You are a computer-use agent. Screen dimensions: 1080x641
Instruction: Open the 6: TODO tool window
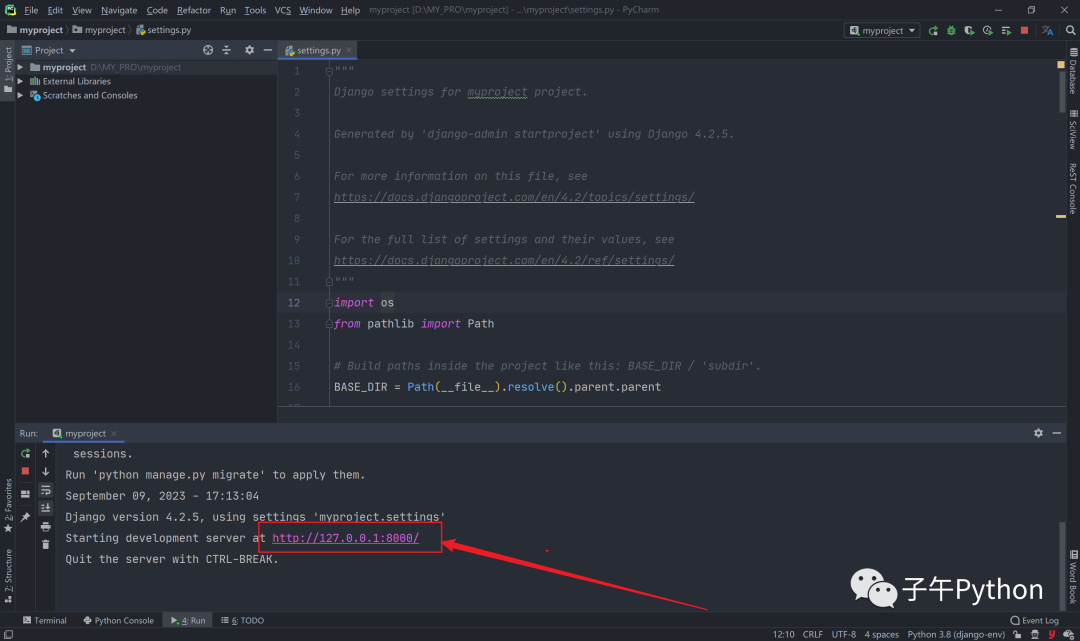(242, 620)
